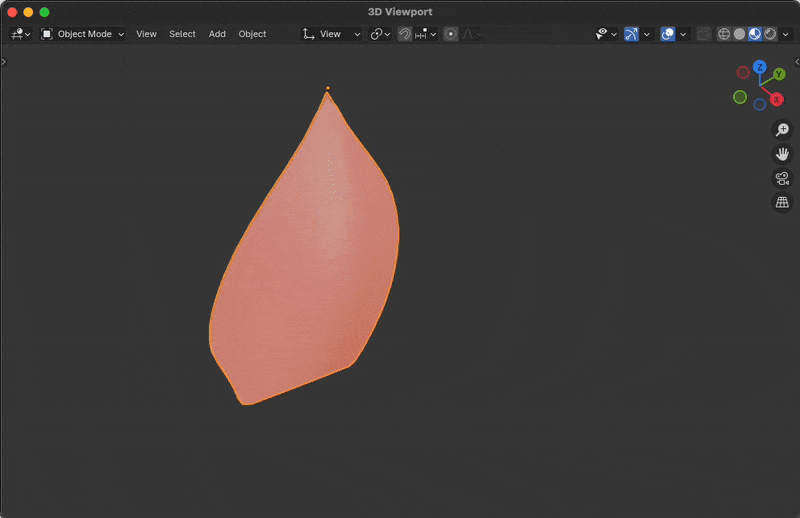Open the Select menu
This screenshot has width=800, height=518.
(x=182, y=34)
